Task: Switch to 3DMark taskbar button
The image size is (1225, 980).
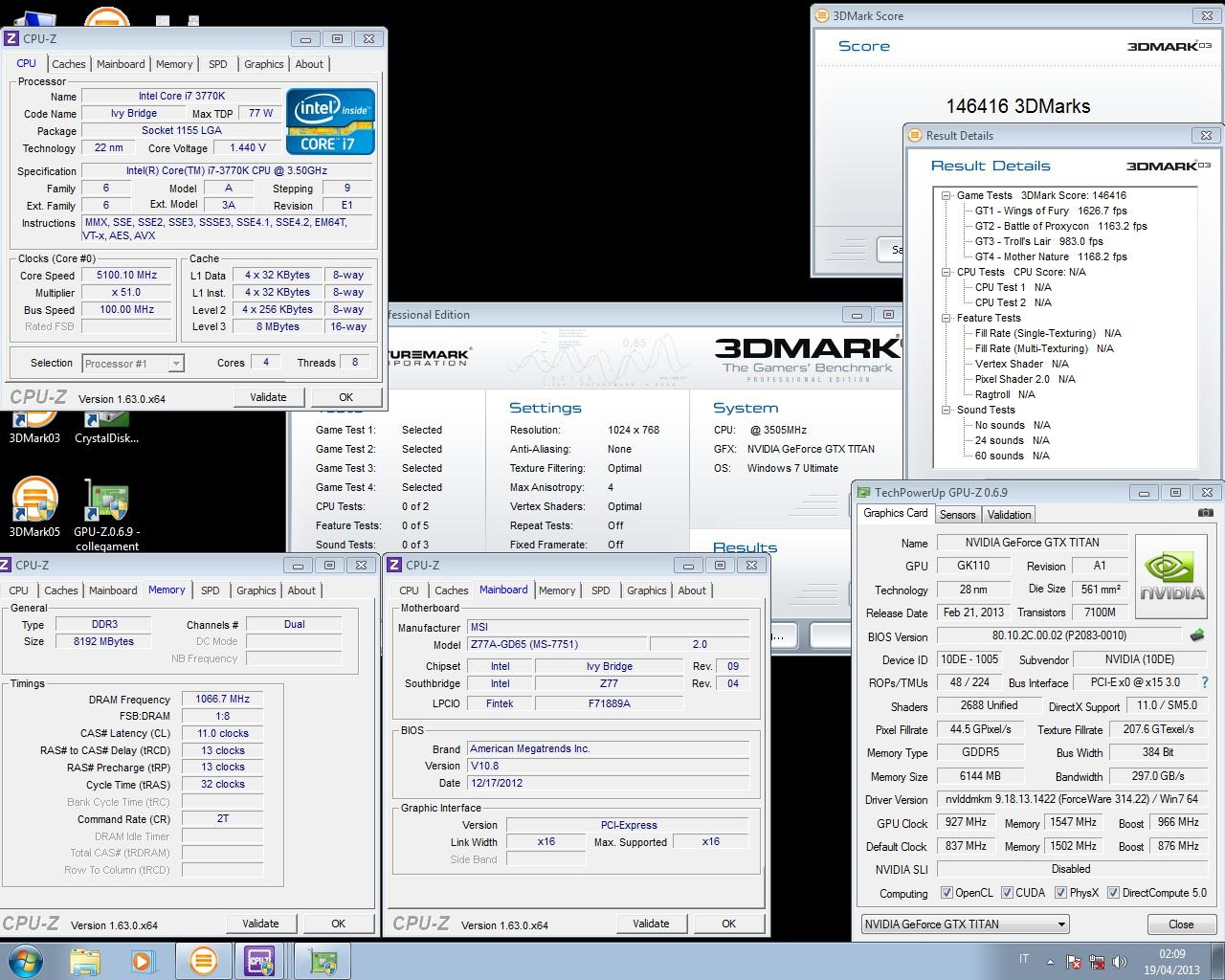Action: [x=203, y=961]
